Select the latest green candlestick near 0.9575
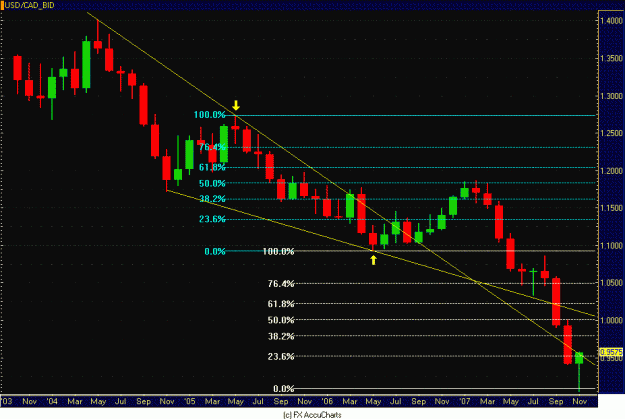This screenshot has height=419, width=625. pyautogui.click(x=579, y=358)
